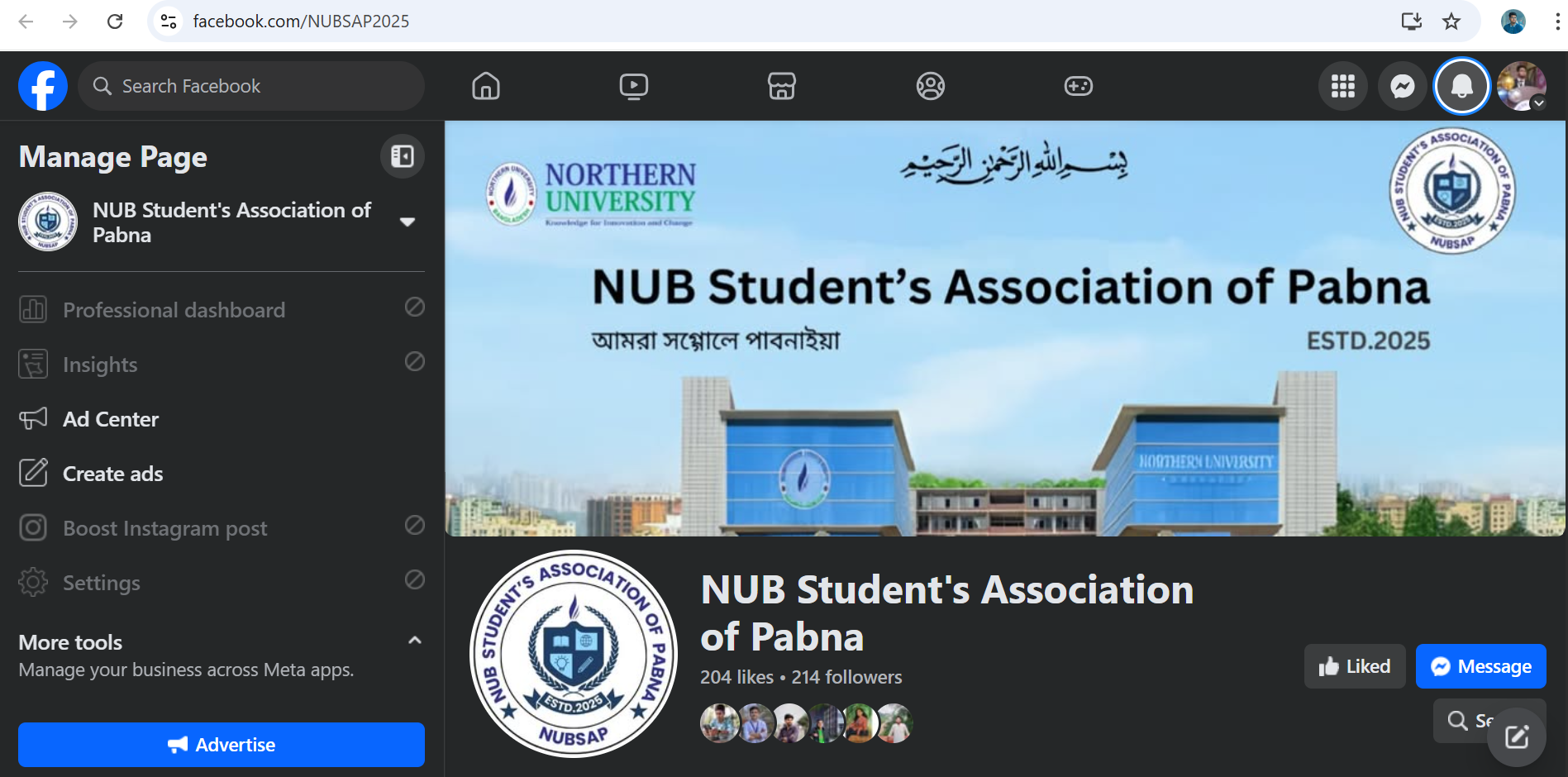Open the Chrome three-dot menu
The image size is (1568, 777).
[1557, 21]
